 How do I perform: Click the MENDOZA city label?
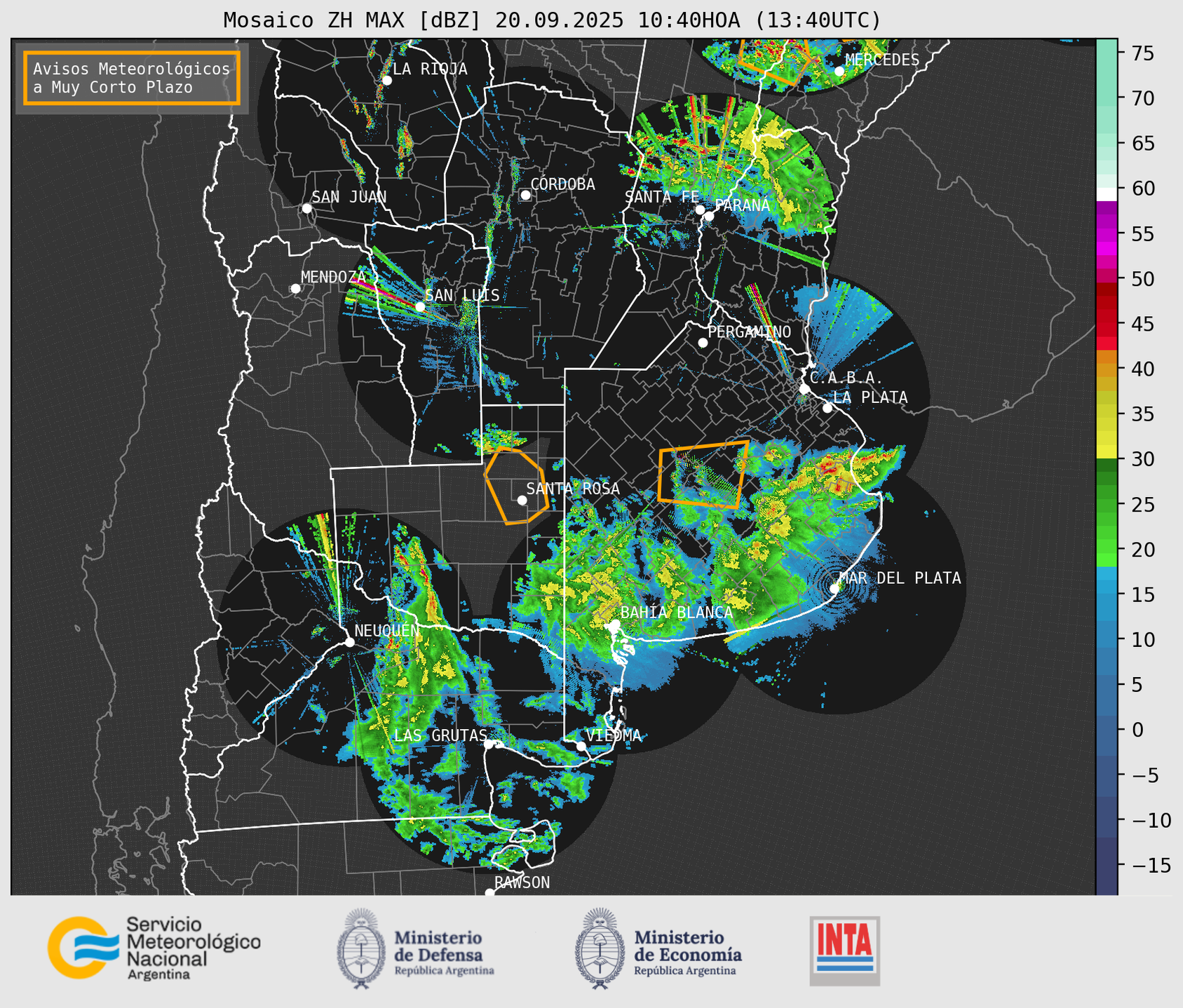pyautogui.click(x=333, y=277)
